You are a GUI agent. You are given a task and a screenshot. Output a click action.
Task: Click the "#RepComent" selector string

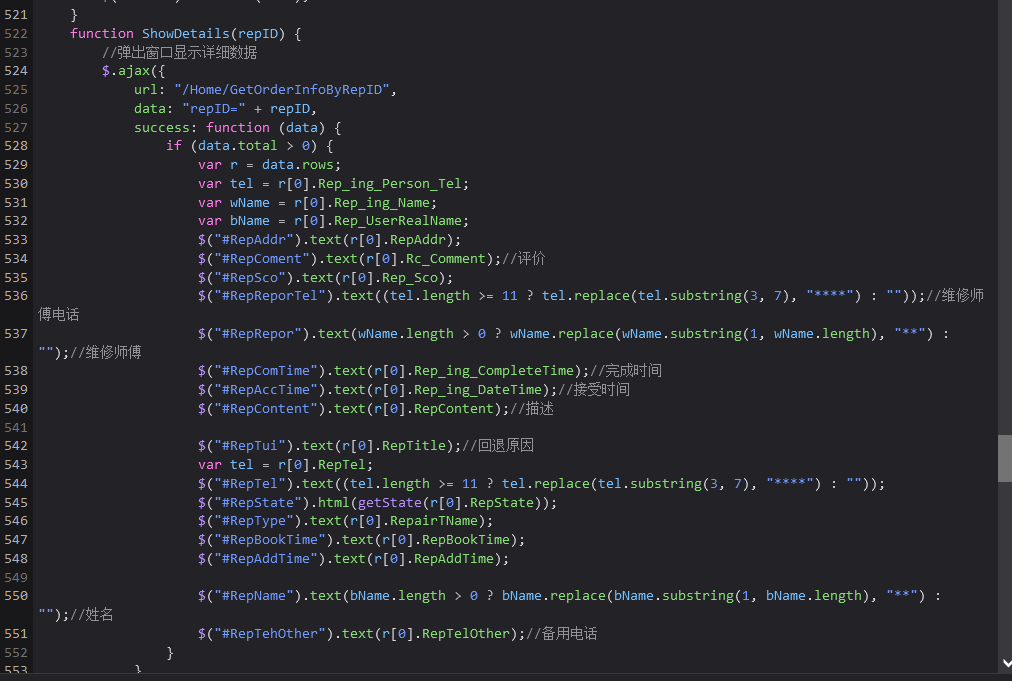[x=262, y=259]
